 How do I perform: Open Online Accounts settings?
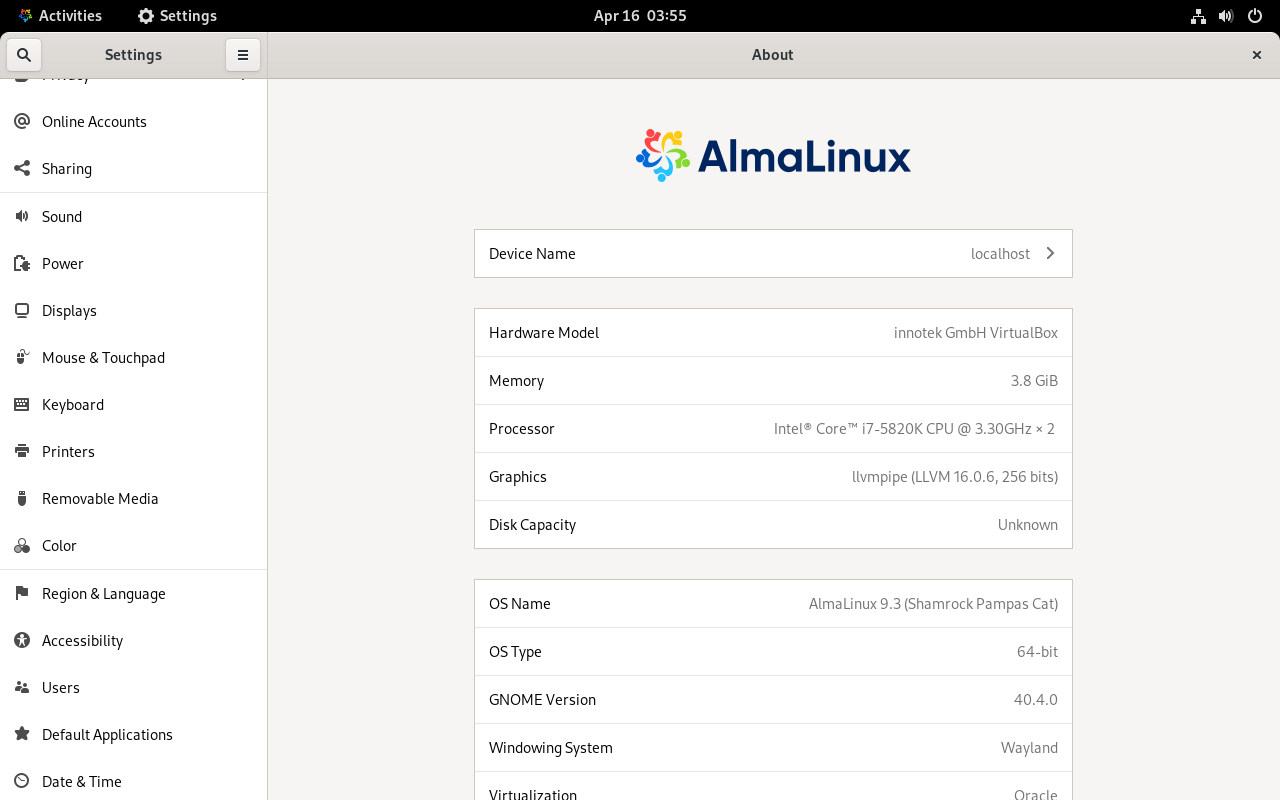[94, 122]
